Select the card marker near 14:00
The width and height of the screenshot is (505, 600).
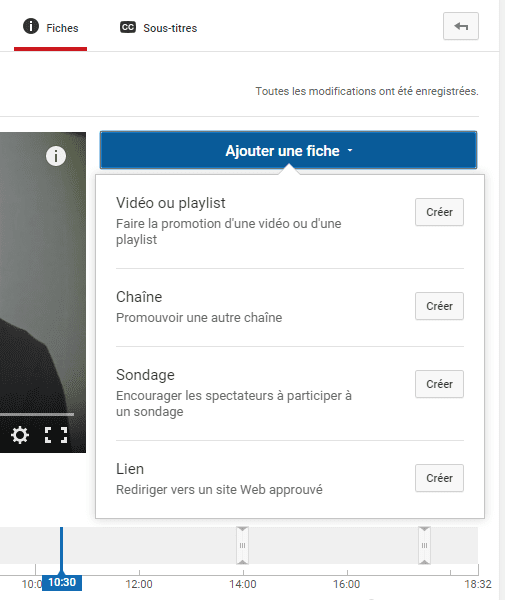(x=243, y=545)
